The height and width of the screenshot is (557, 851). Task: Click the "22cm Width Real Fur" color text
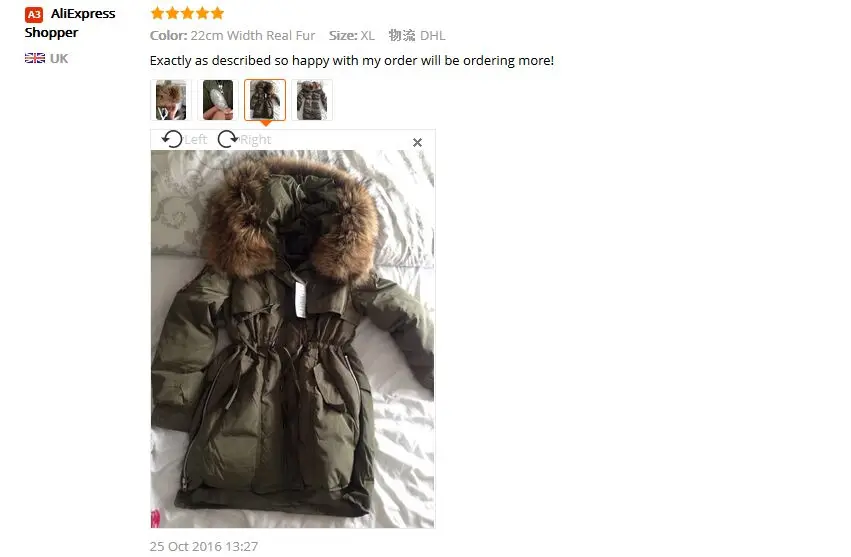tap(252, 35)
